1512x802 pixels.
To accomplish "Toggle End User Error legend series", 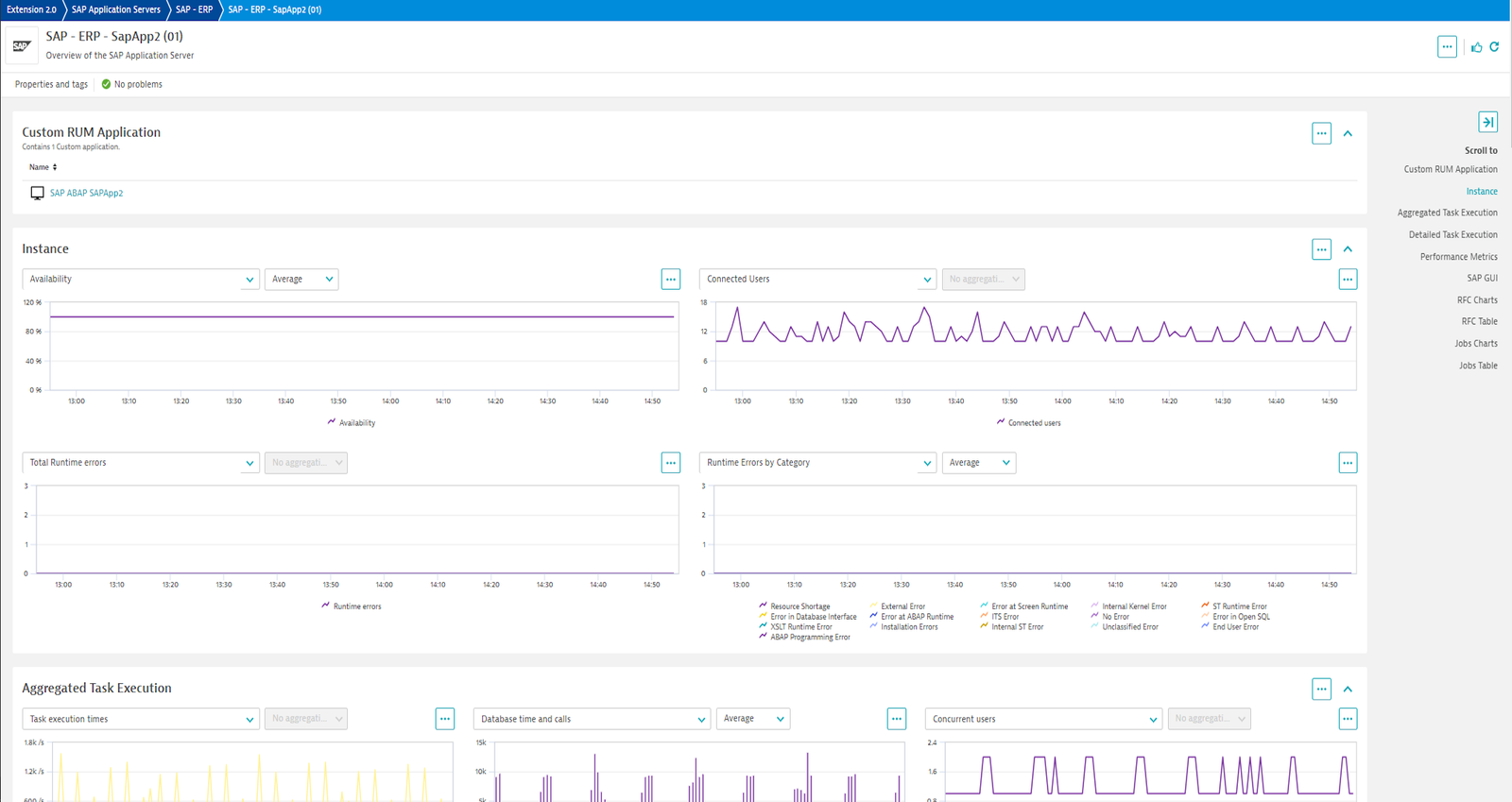I will [1230, 626].
